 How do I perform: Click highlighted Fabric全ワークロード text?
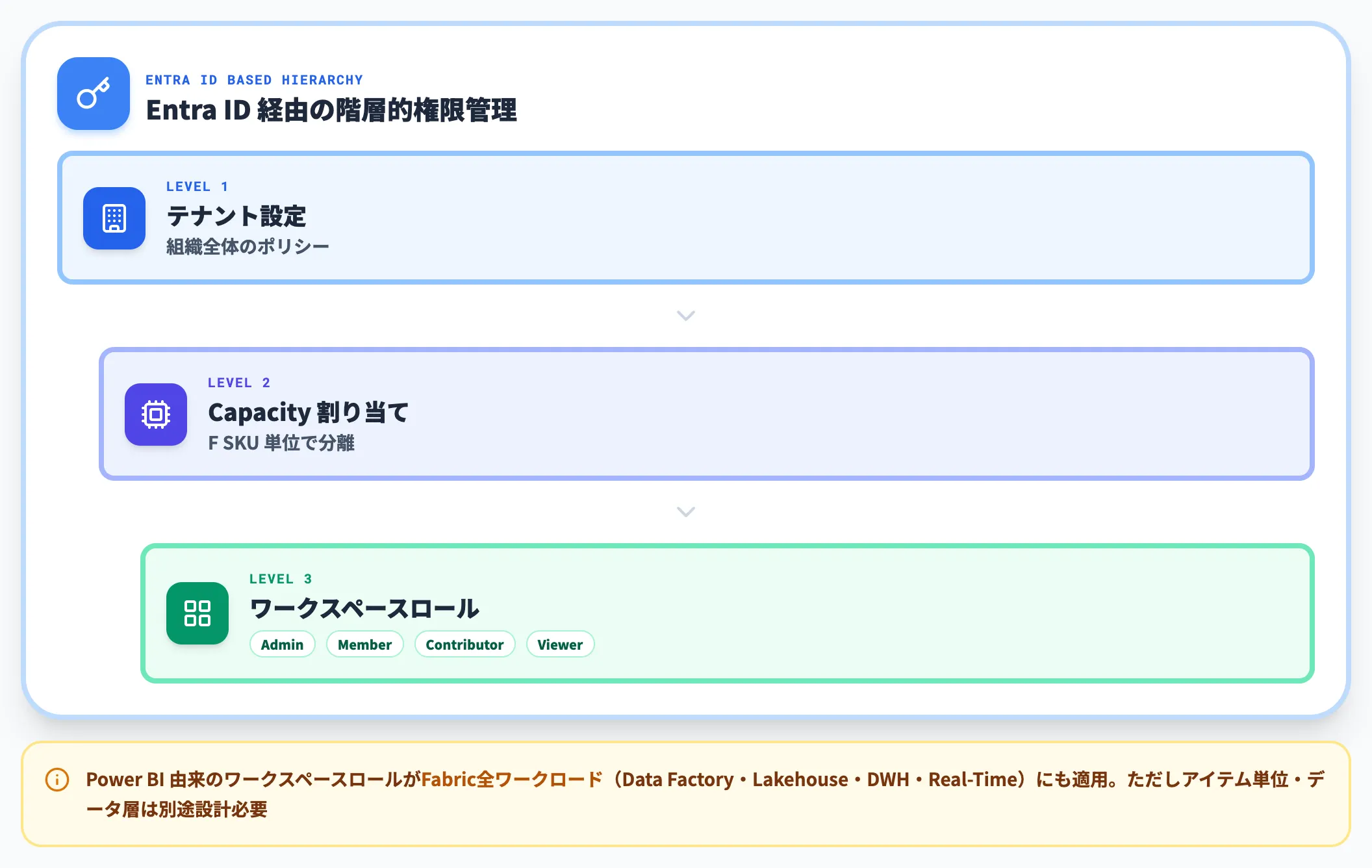point(512,779)
